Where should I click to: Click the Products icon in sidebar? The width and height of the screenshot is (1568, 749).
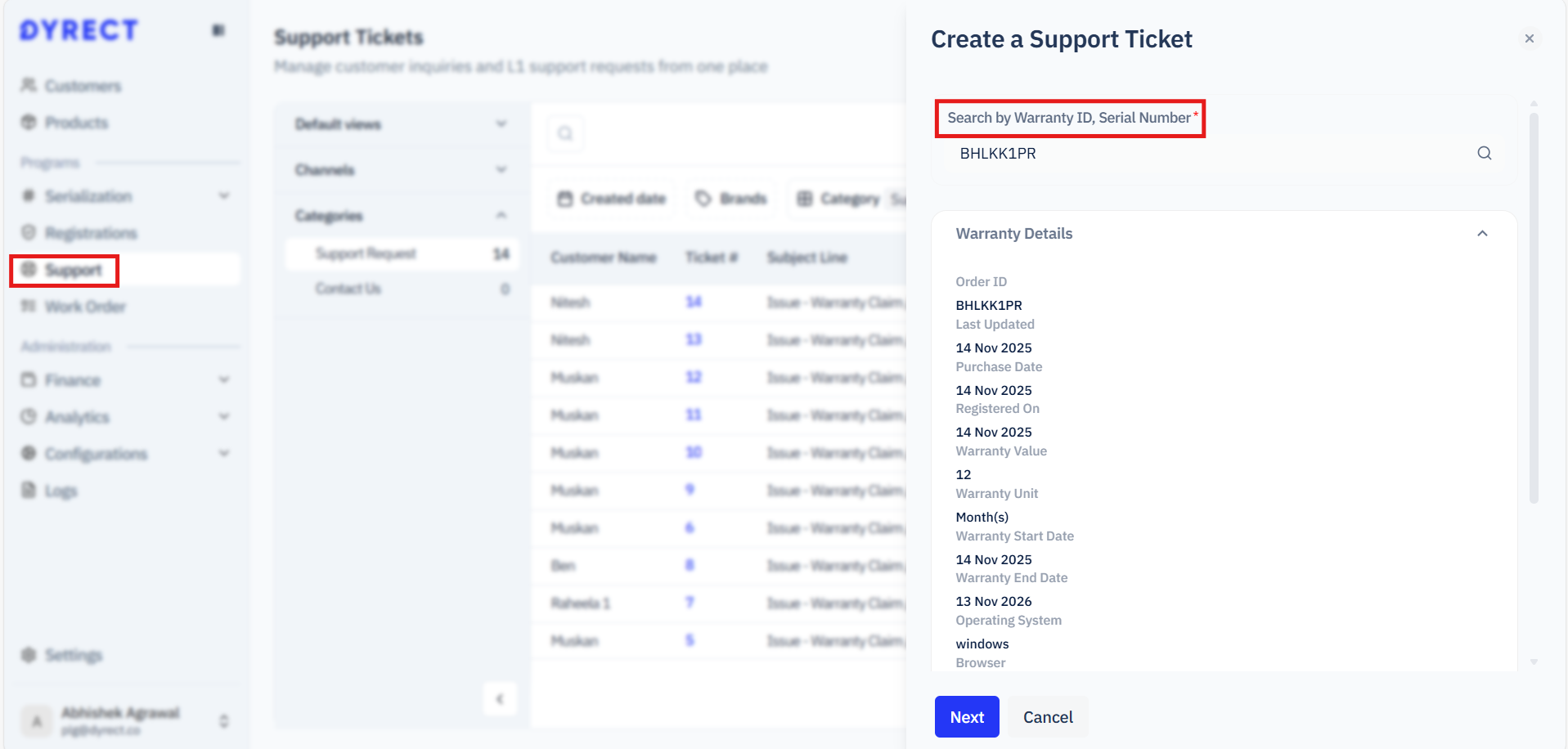click(x=29, y=123)
